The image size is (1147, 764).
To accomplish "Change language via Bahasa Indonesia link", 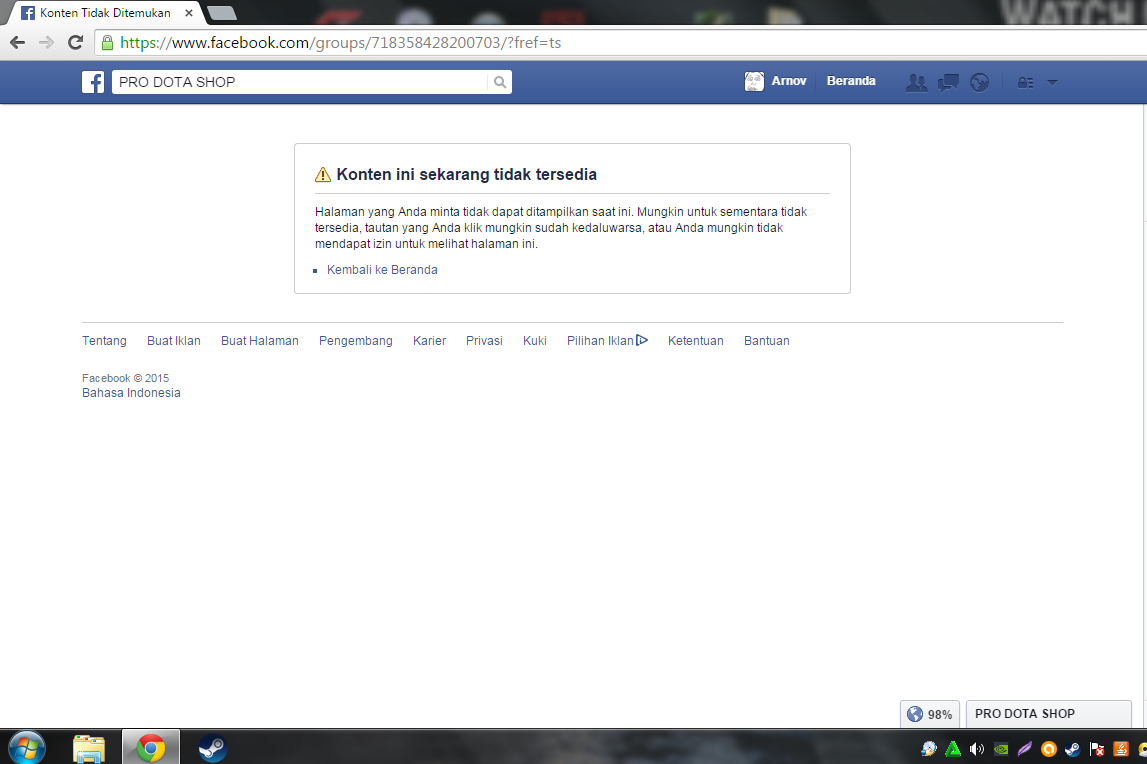I will click(x=131, y=393).
